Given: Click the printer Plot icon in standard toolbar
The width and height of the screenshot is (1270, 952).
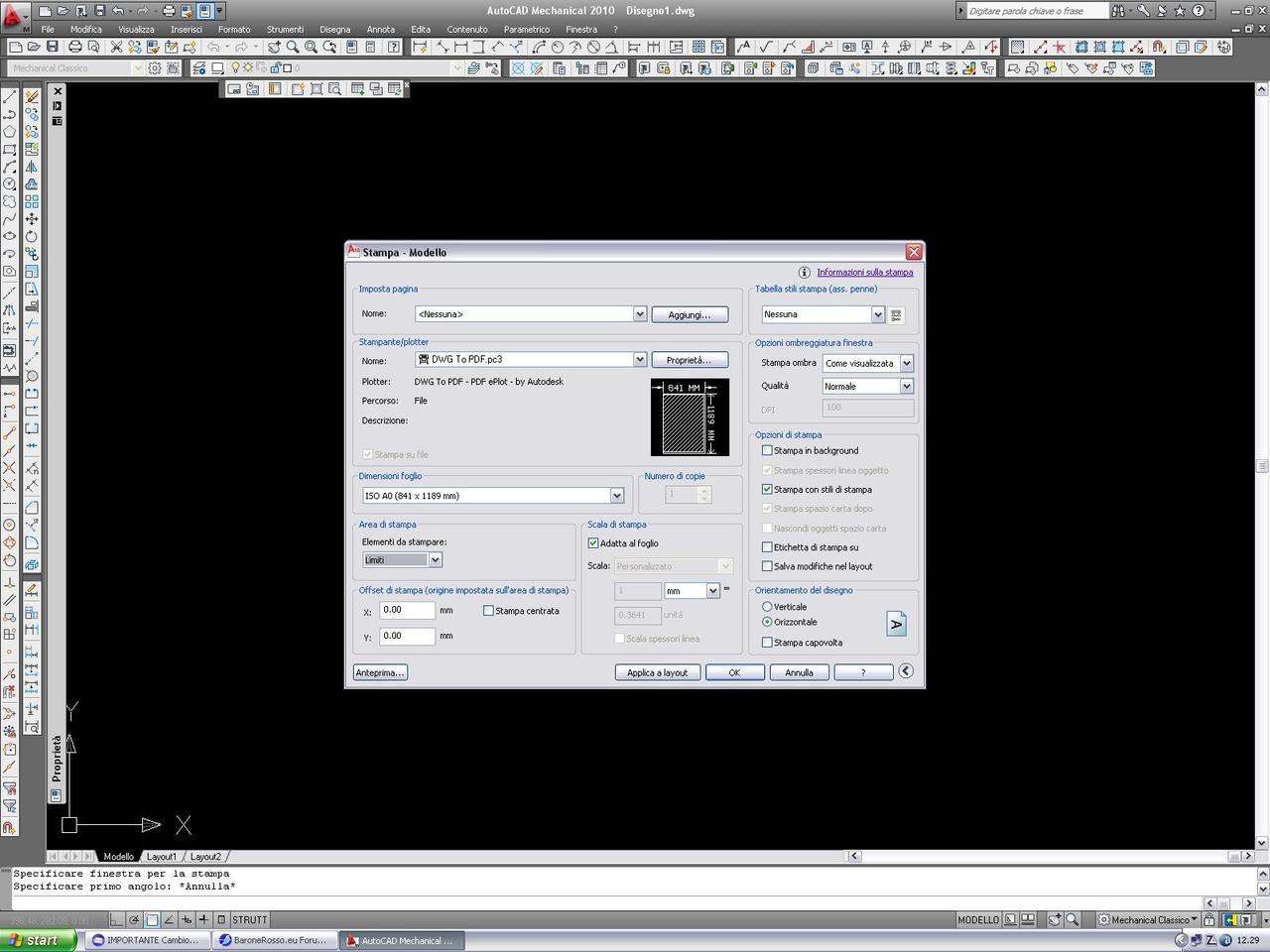Looking at the screenshot, I should click(x=74, y=47).
